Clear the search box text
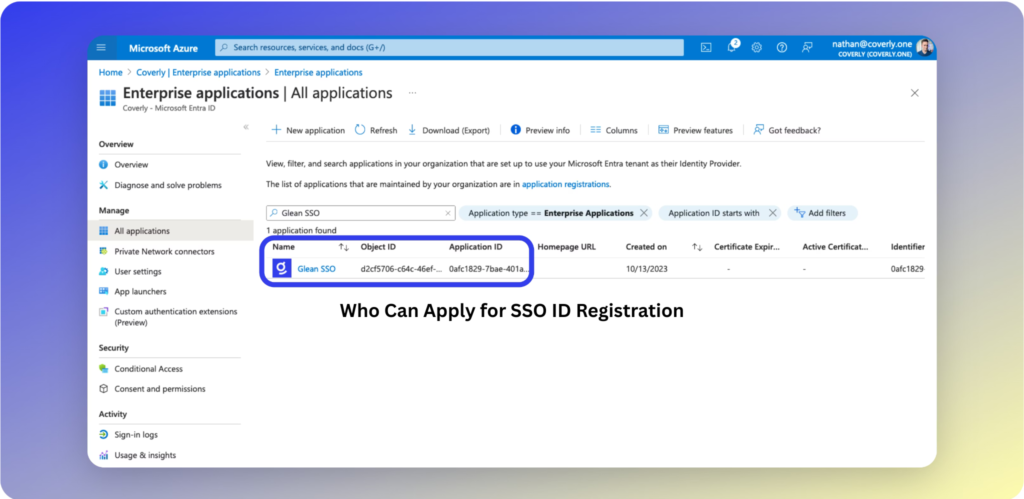1024x499 pixels. (x=447, y=213)
